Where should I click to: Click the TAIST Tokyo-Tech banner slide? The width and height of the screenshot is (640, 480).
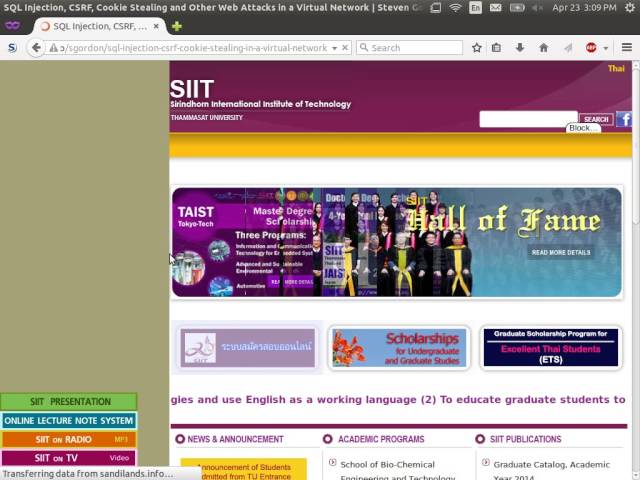pos(243,242)
